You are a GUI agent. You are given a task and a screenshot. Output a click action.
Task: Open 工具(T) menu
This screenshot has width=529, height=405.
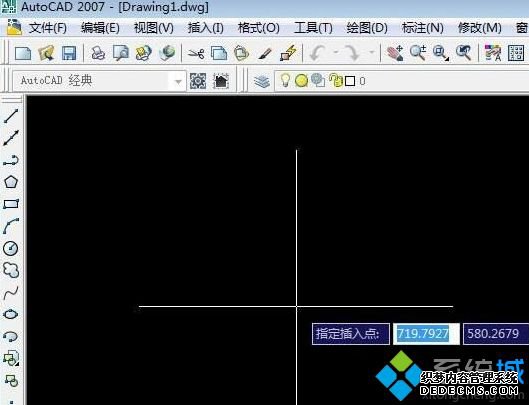pos(313,28)
